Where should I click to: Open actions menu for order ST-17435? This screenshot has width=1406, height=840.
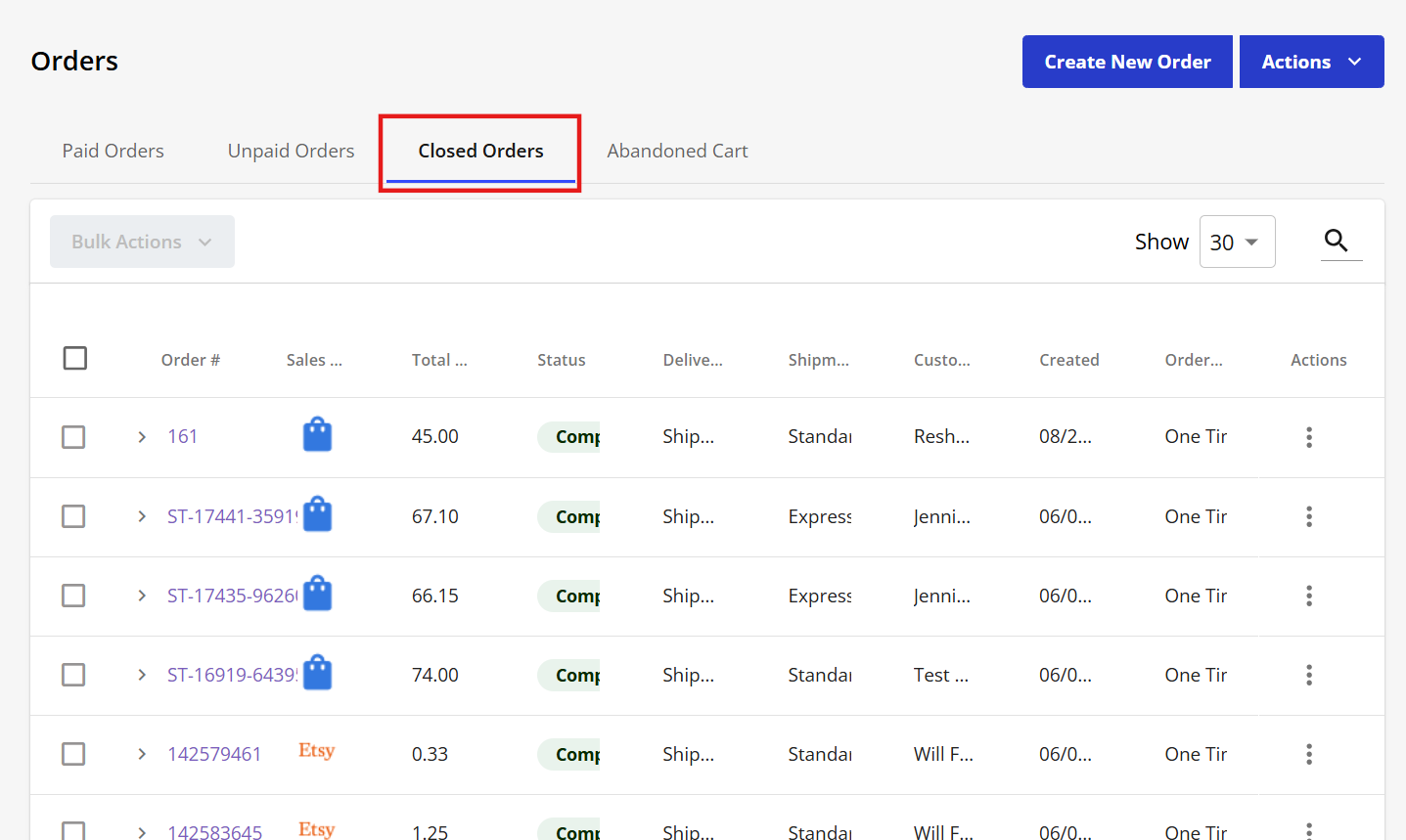point(1309,596)
